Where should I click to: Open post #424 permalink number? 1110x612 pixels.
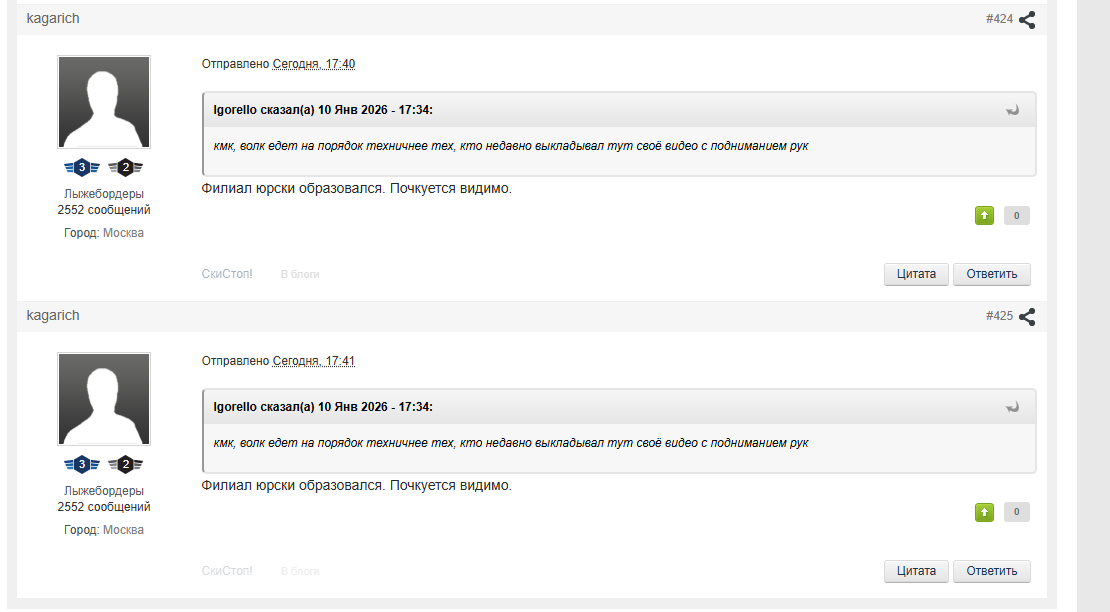999,19
